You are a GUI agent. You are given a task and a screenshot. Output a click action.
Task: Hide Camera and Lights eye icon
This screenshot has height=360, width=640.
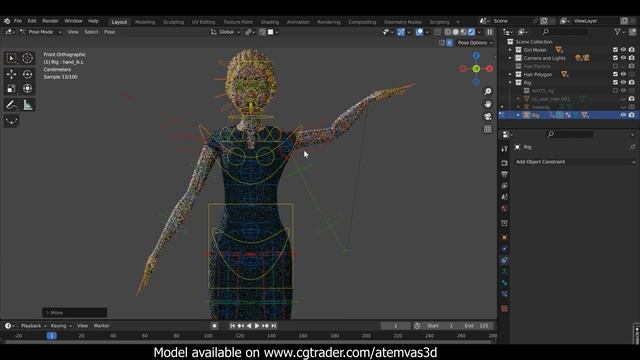point(623,58)
